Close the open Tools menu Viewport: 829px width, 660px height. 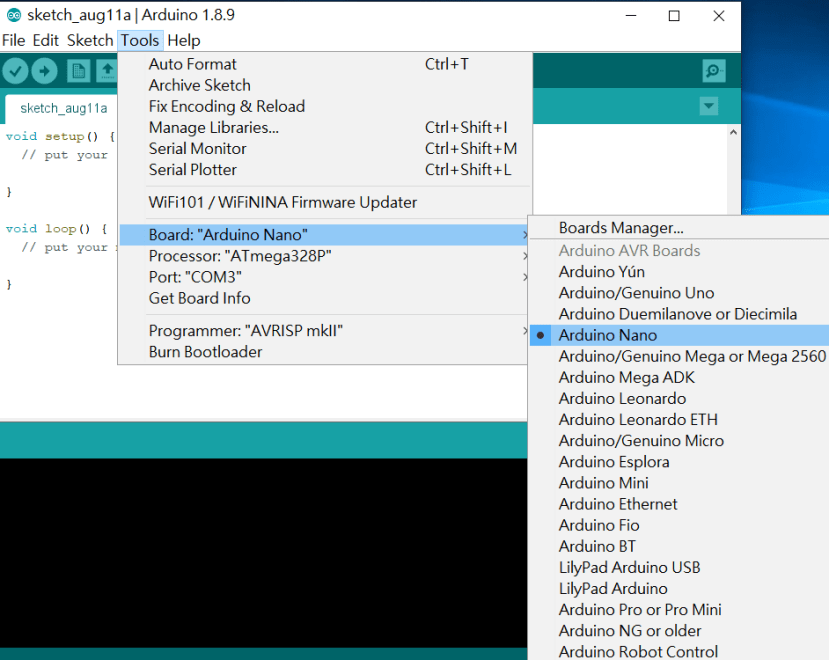tap(140, 40)
